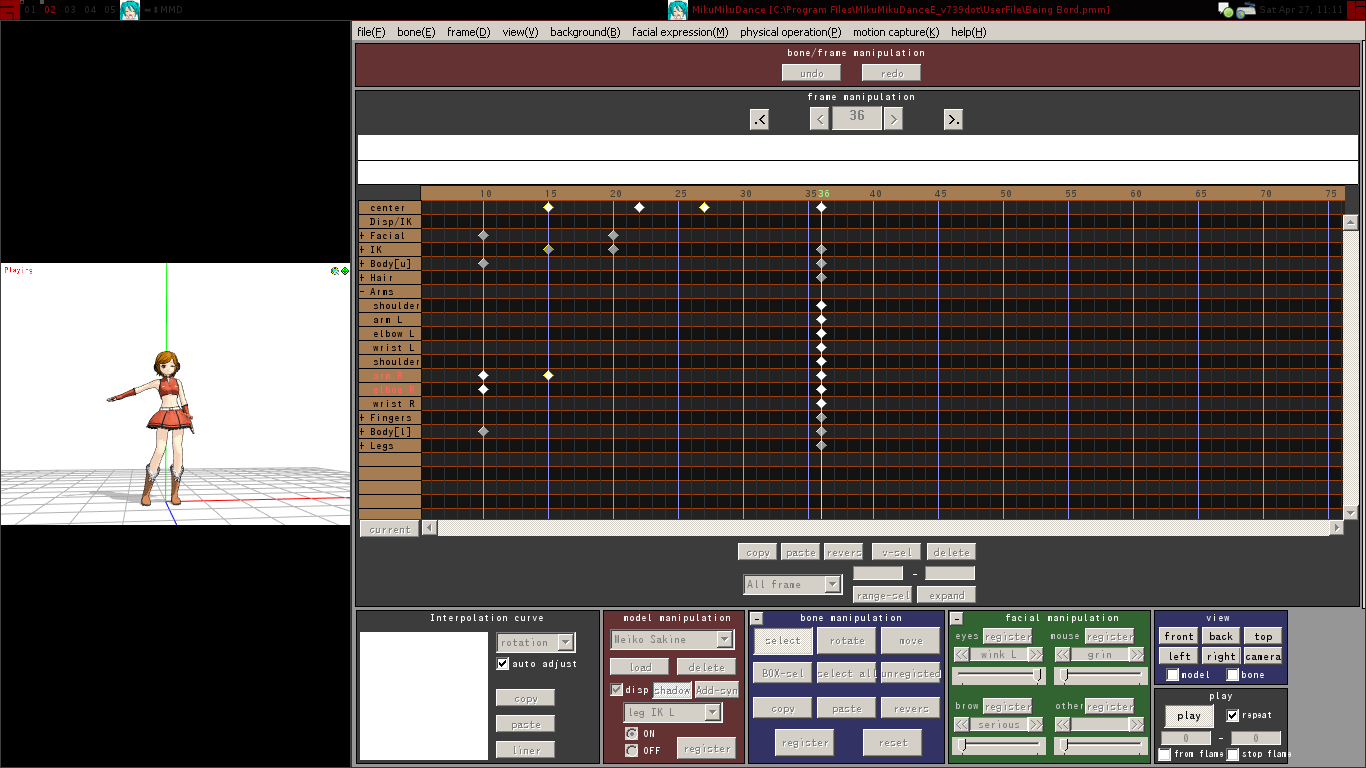Click the MikuMikuDance window title icon
Image resolution: width=1366 pixels, height=768 pixels.
[677, 10]
